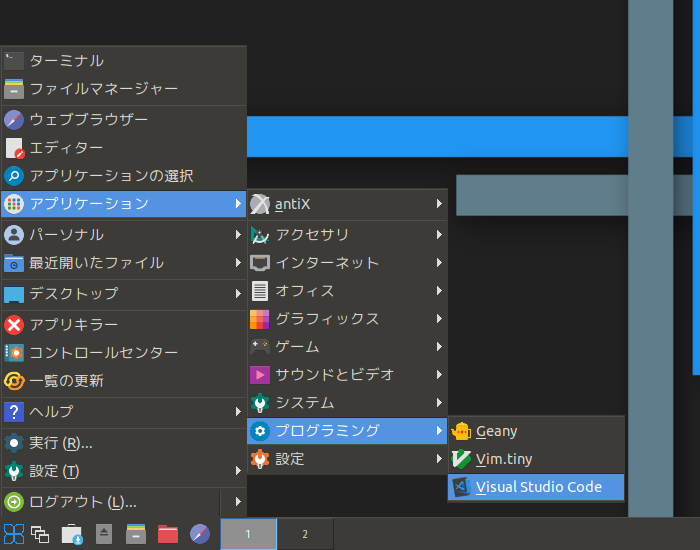Screen dimensions: 700x550
Task: Open the ターミナル menu entry
Action: tap(124, 61)
